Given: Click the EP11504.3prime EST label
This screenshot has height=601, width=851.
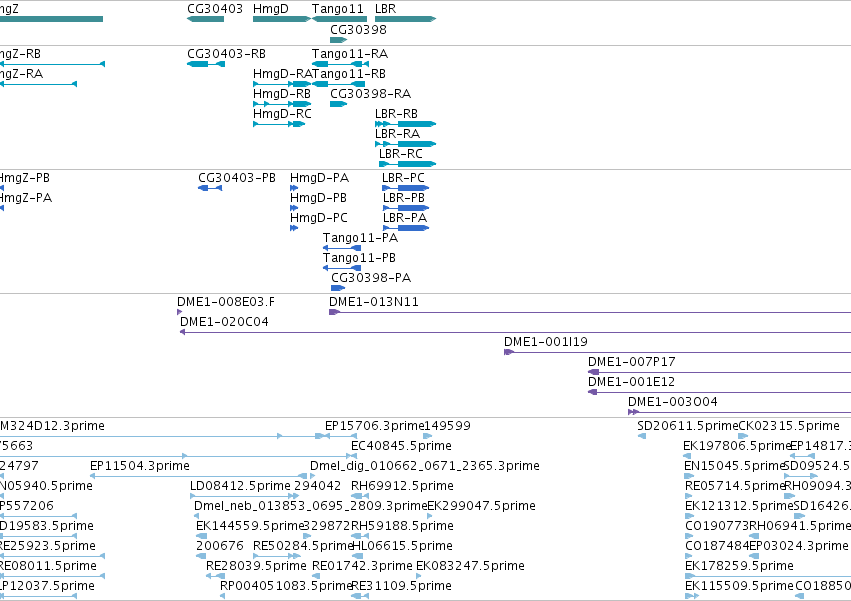Looking at the screenshot, I should [140, 466].
